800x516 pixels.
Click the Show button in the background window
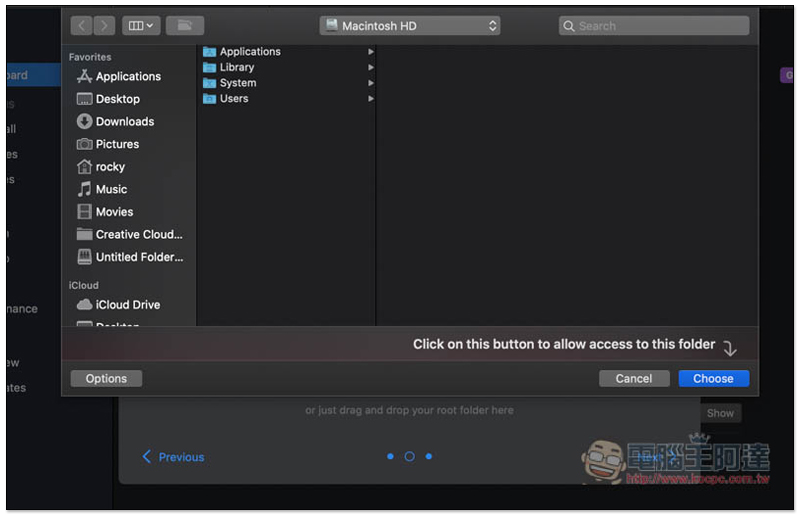click(720, 413)
